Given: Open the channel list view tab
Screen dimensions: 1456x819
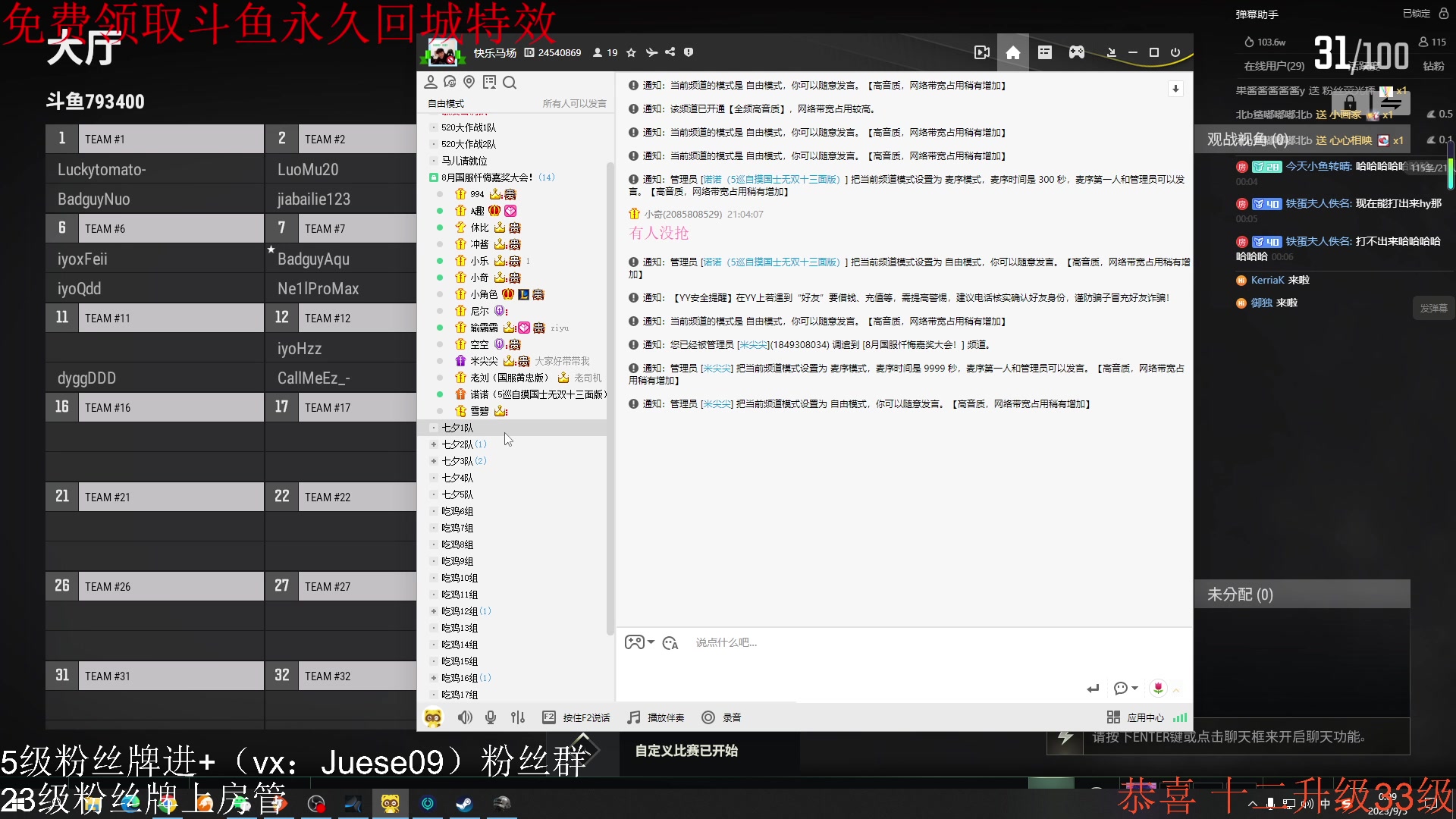Looking at the screenshot, I should [1046, 52].
